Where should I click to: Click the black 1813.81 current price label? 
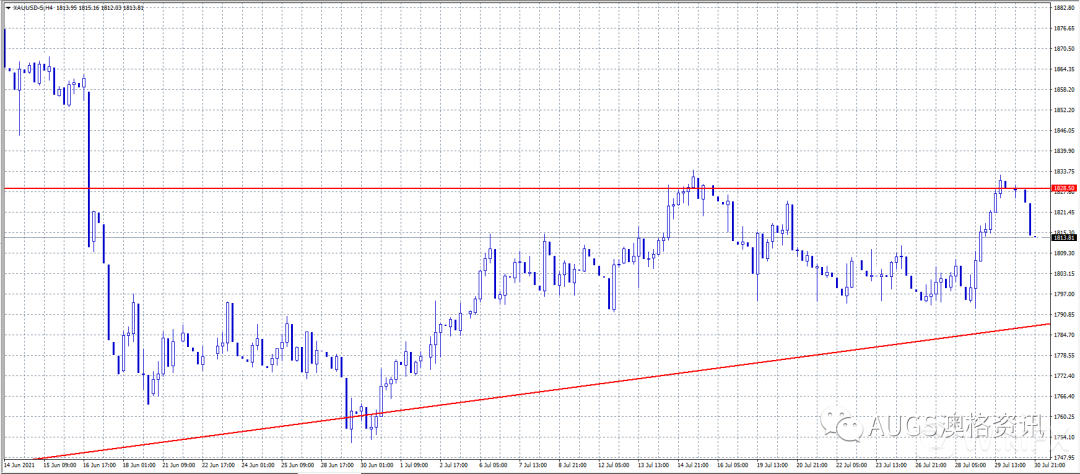[x=1063, y=237]
